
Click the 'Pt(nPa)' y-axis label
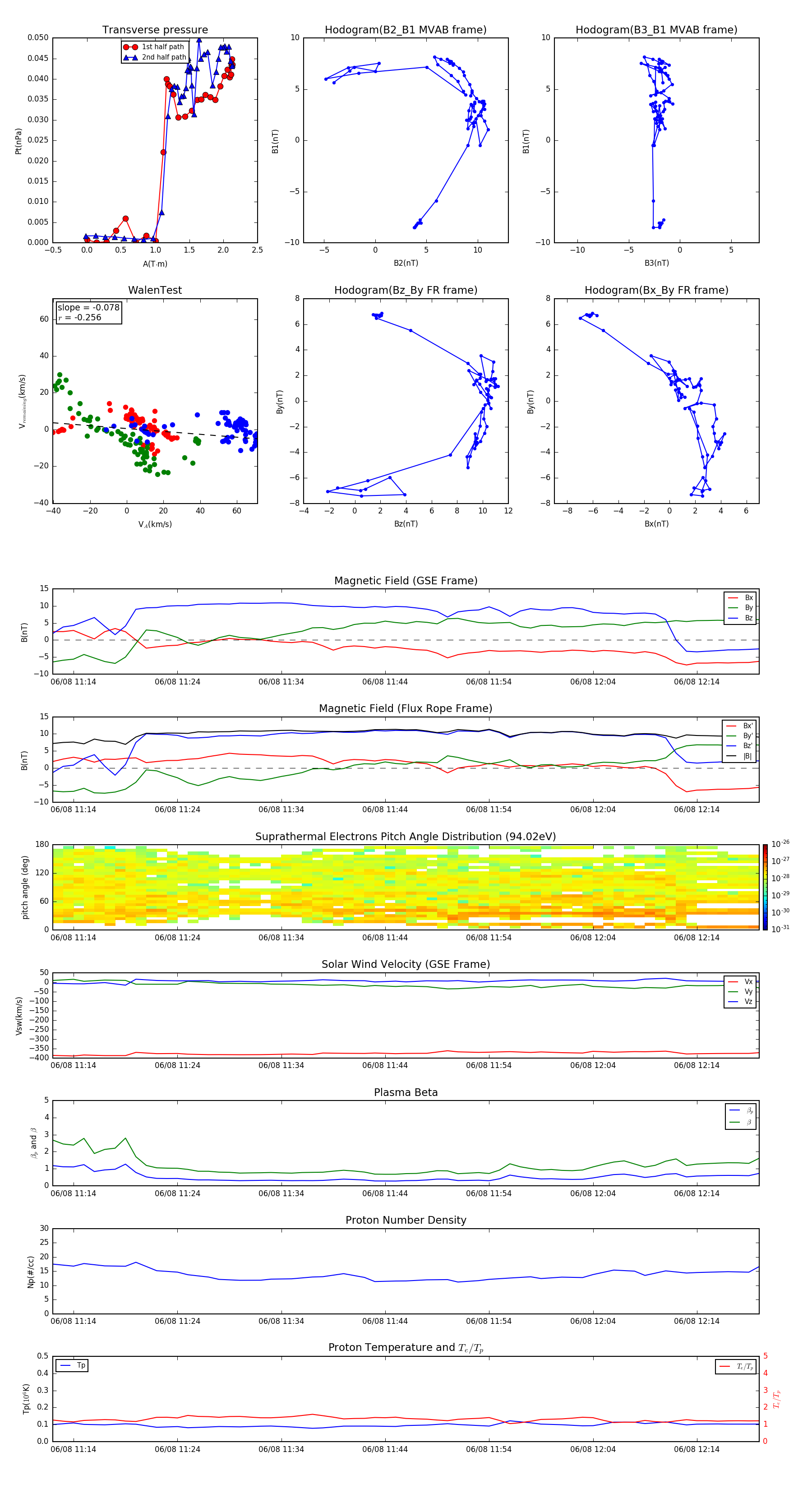[18, 141]
